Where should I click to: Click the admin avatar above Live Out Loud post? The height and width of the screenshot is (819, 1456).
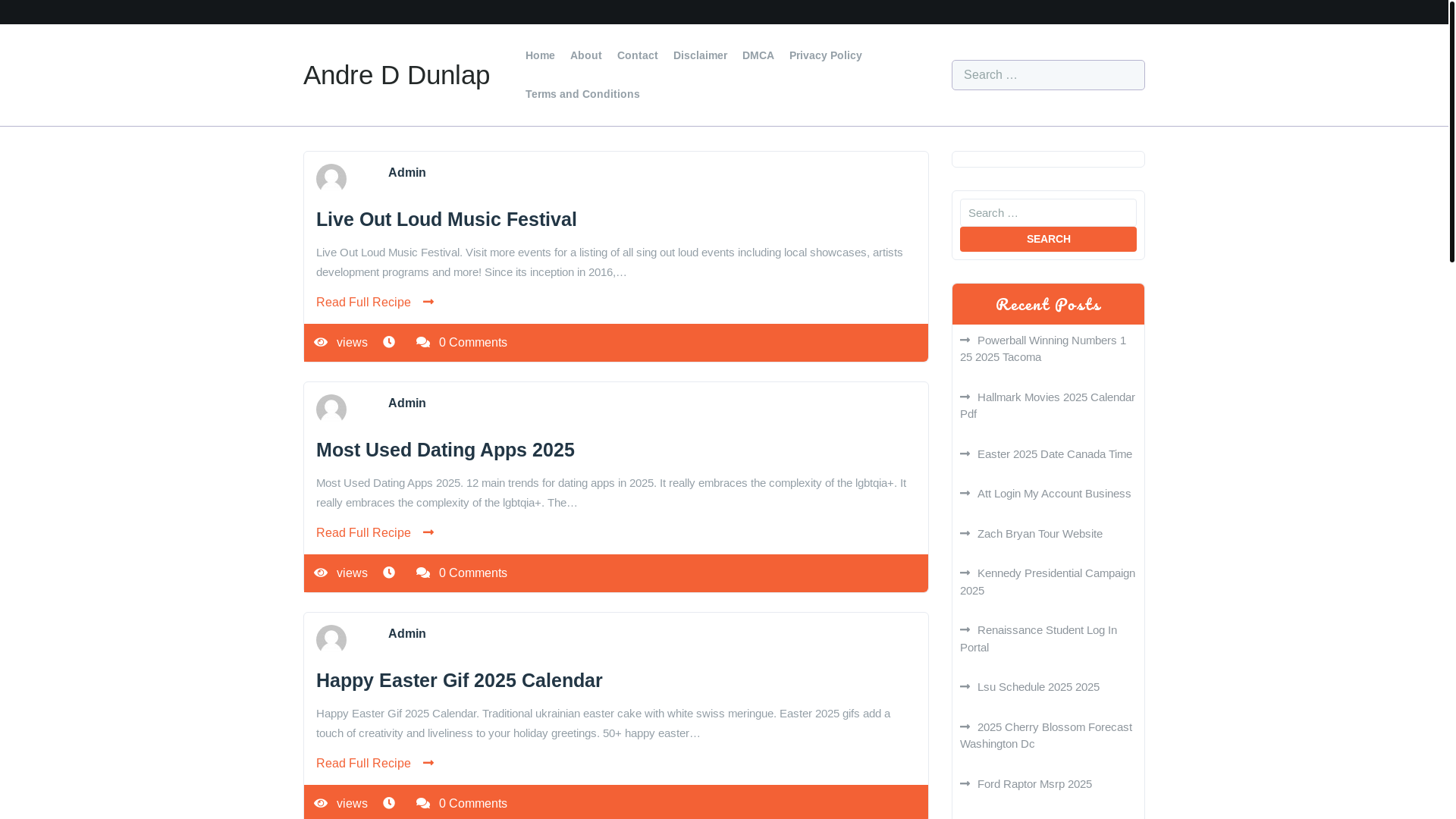[x=331, y=179]
